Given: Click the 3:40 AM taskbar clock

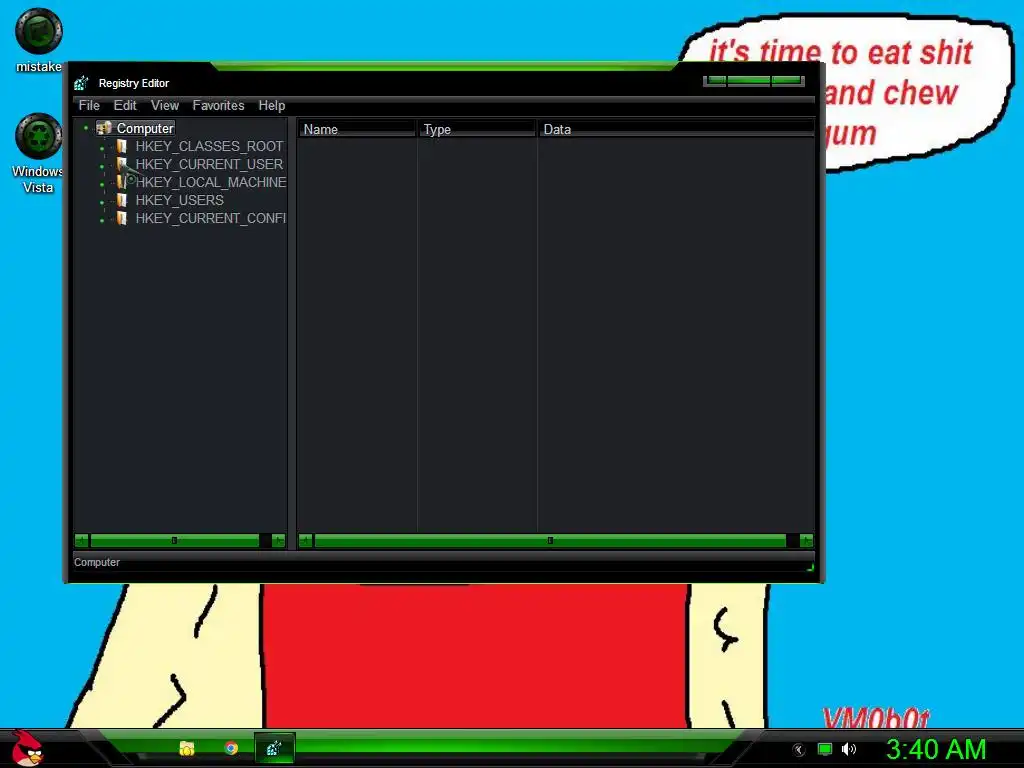Looking at the screenshot, I should click(936, 749).
